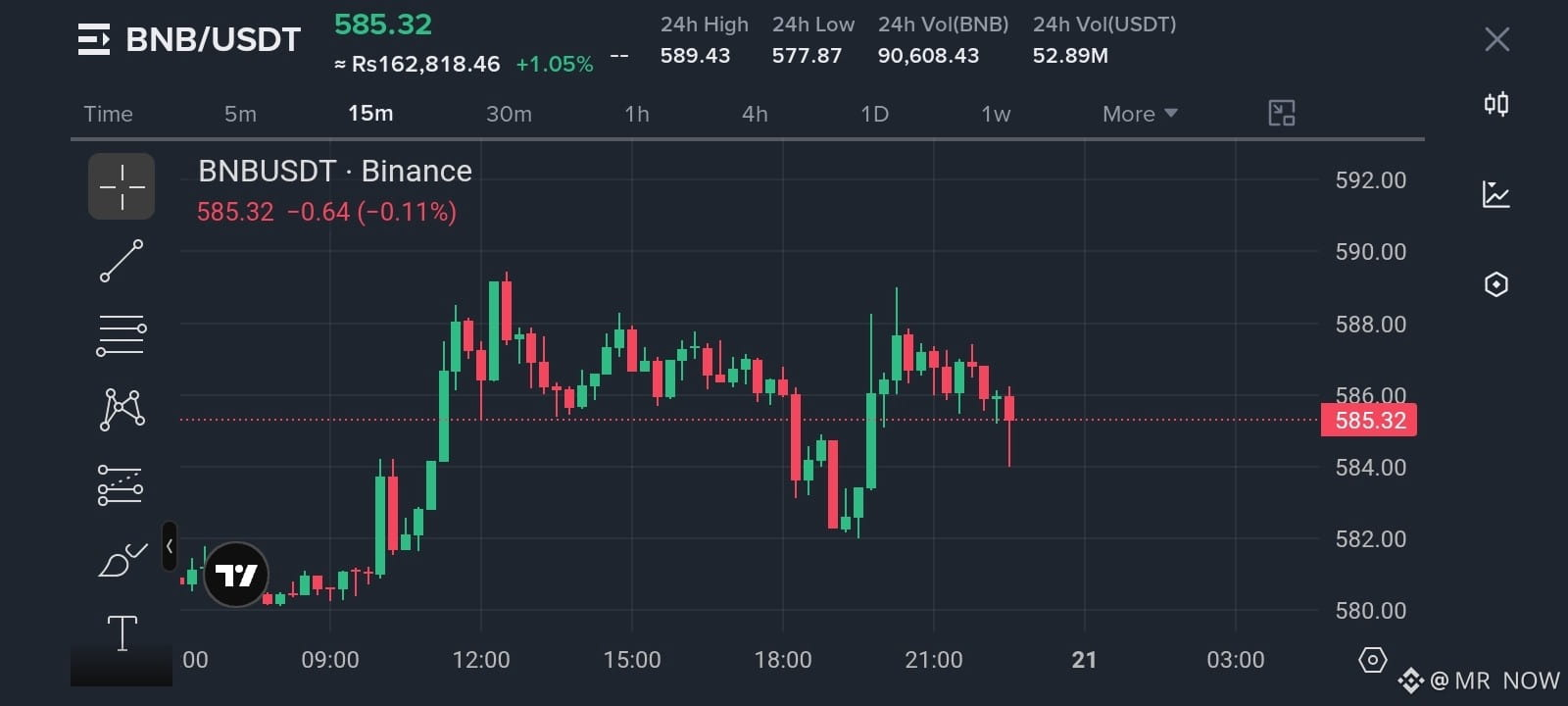Open the candlestick chart type icon
Screen dimensions: 1568x706
[x=1496, y=104]
